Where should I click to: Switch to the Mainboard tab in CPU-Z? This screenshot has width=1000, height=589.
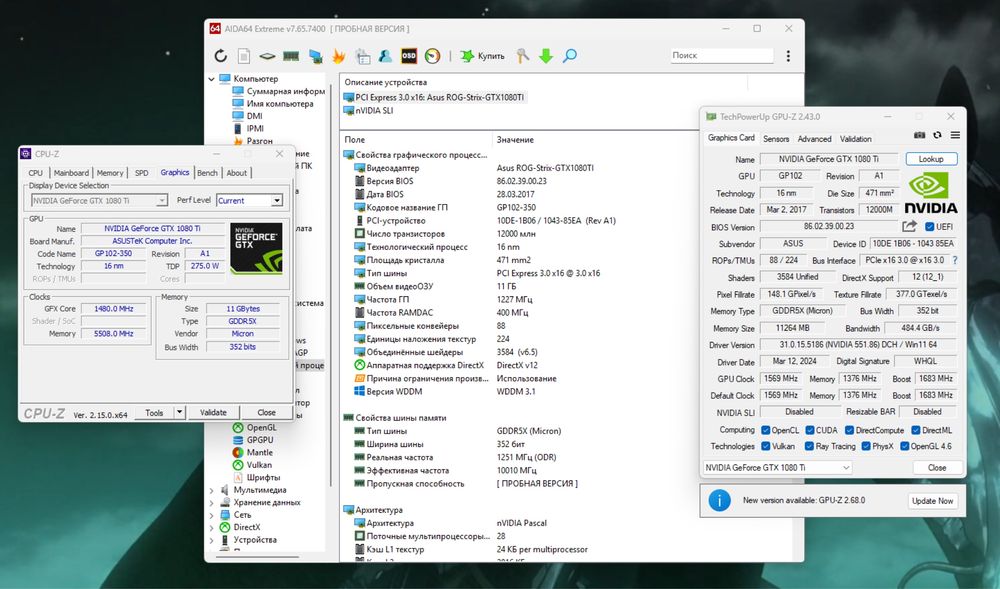(x=71, y=173)
